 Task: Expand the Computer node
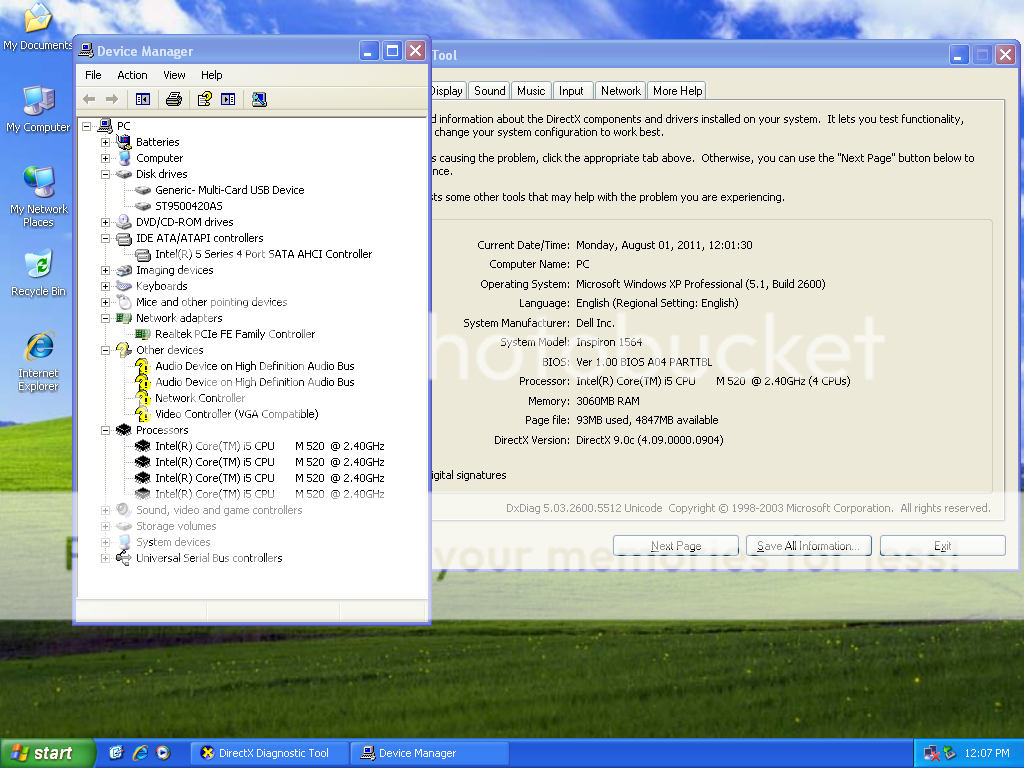(x=105, y=158)
